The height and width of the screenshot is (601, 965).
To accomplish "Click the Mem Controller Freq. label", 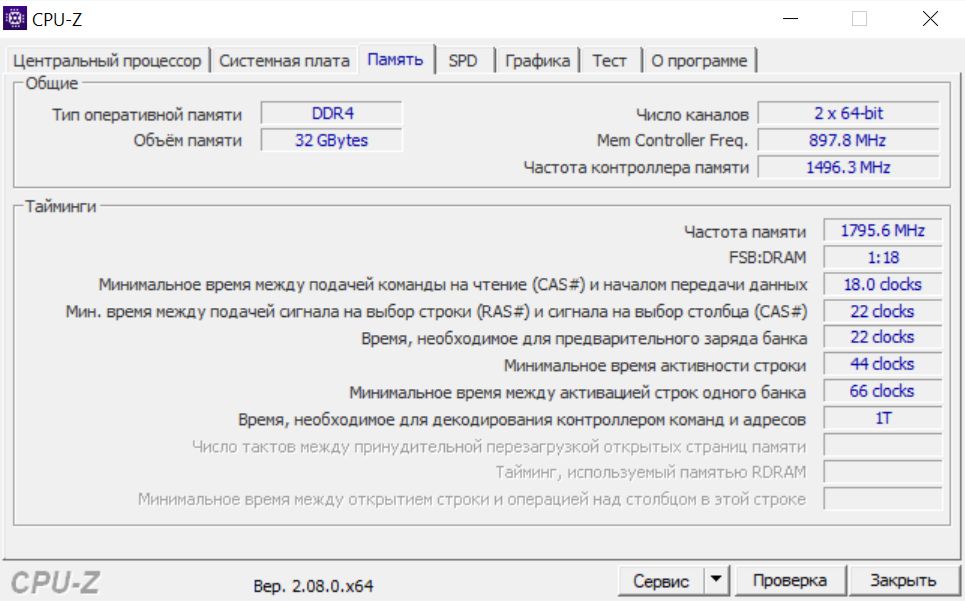I will pos(673,141).
